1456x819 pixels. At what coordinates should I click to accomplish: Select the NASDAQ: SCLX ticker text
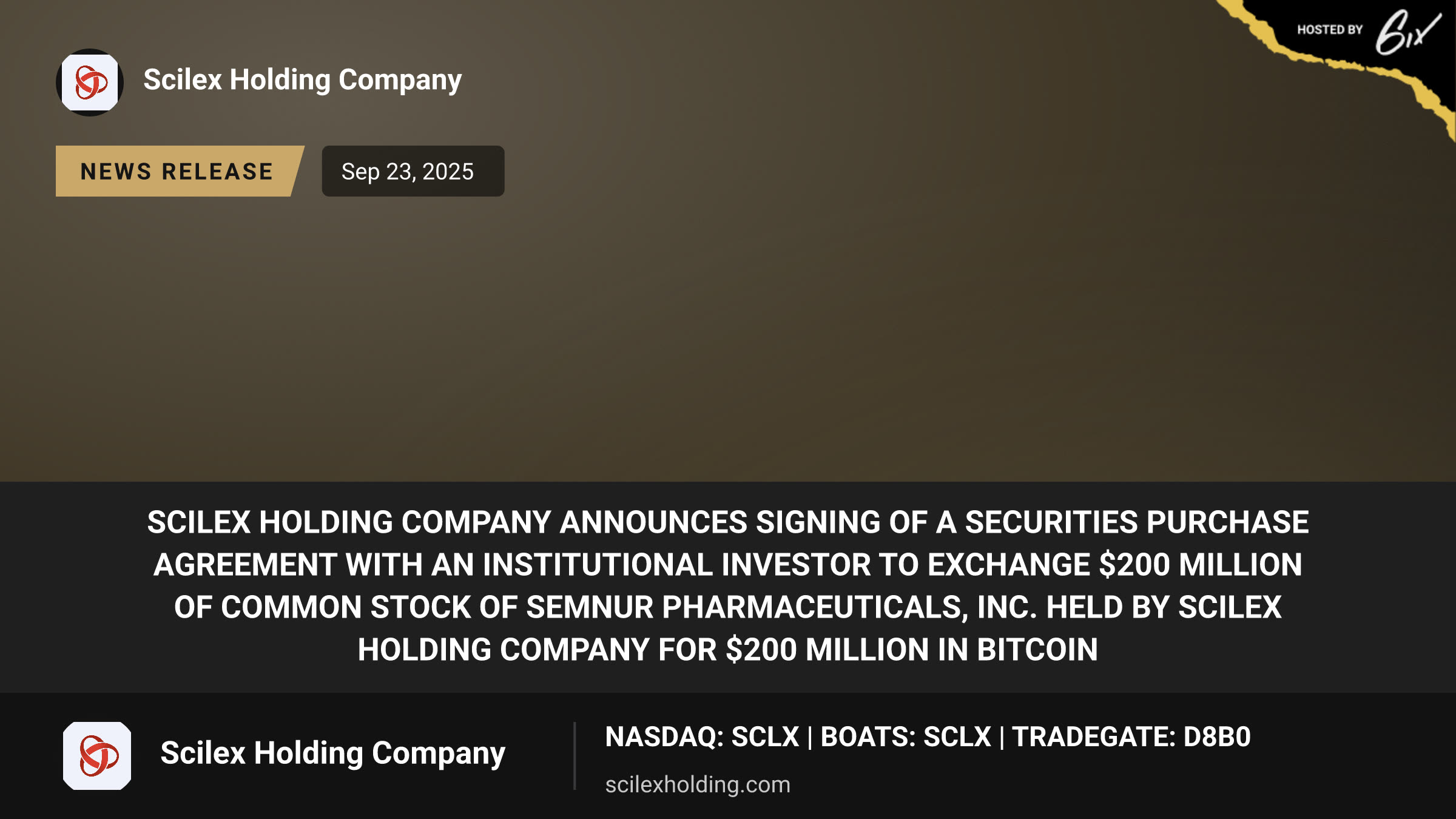pyautogui.click(x=702, y=737)
